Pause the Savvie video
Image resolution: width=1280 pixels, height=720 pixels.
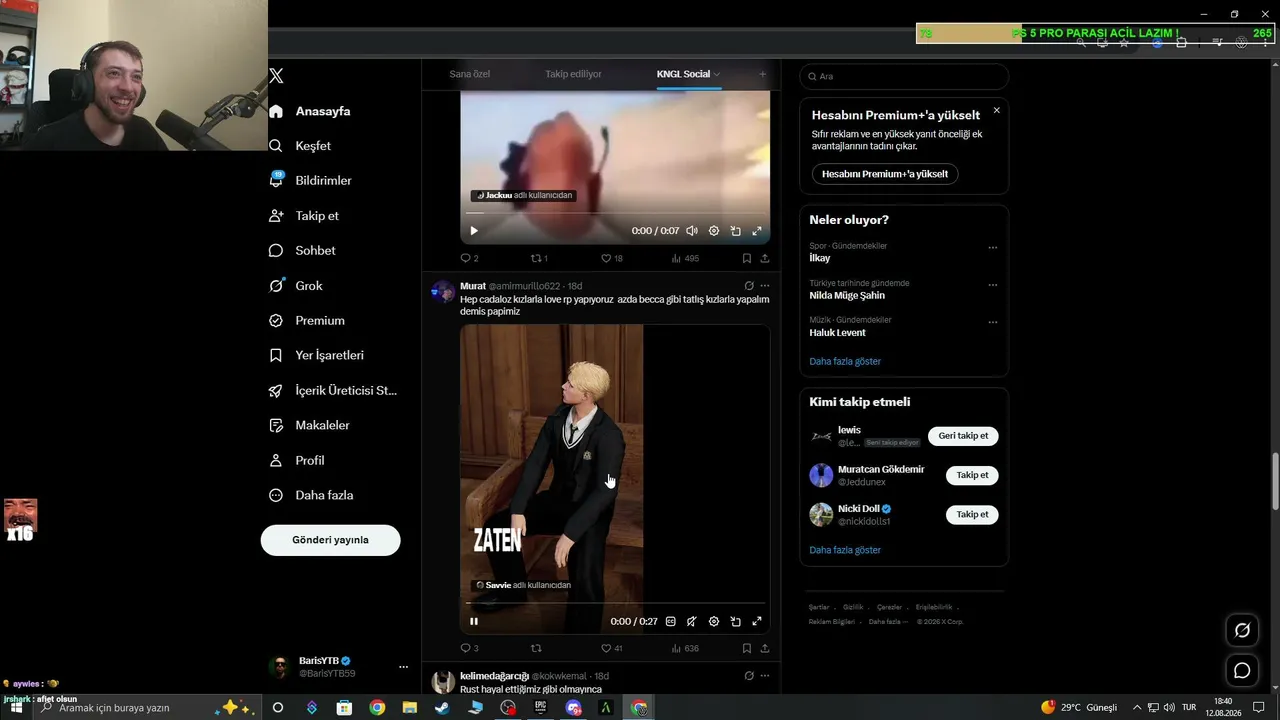pos(474,621)
